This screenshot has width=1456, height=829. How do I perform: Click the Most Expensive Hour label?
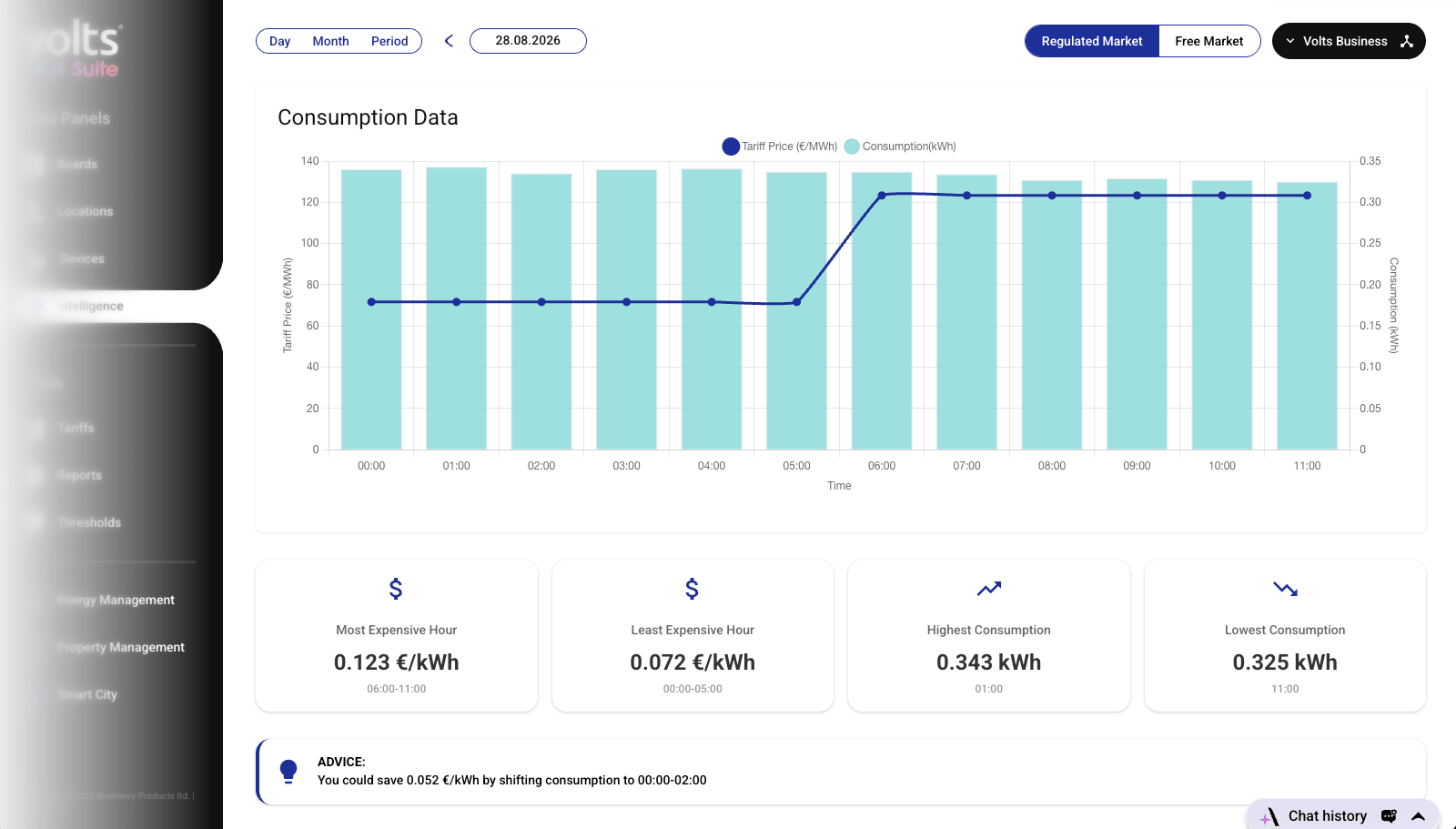(396, 630)
